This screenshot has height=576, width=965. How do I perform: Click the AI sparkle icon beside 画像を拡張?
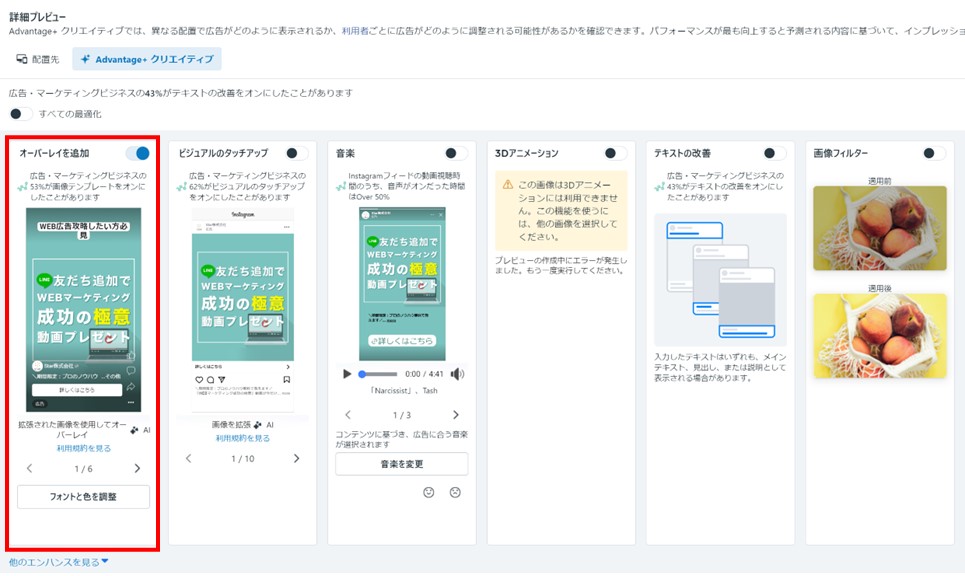(x=258, y=425)
